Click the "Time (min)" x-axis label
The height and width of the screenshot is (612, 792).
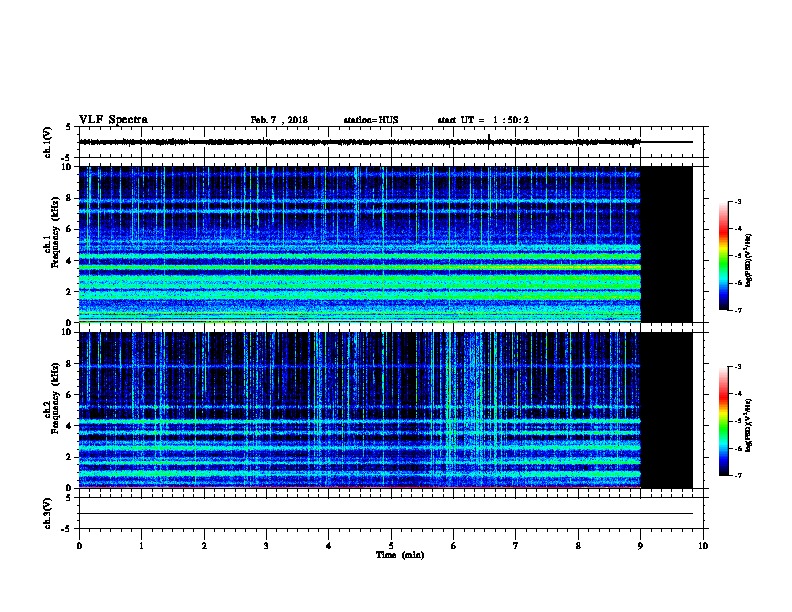(400, 555)
